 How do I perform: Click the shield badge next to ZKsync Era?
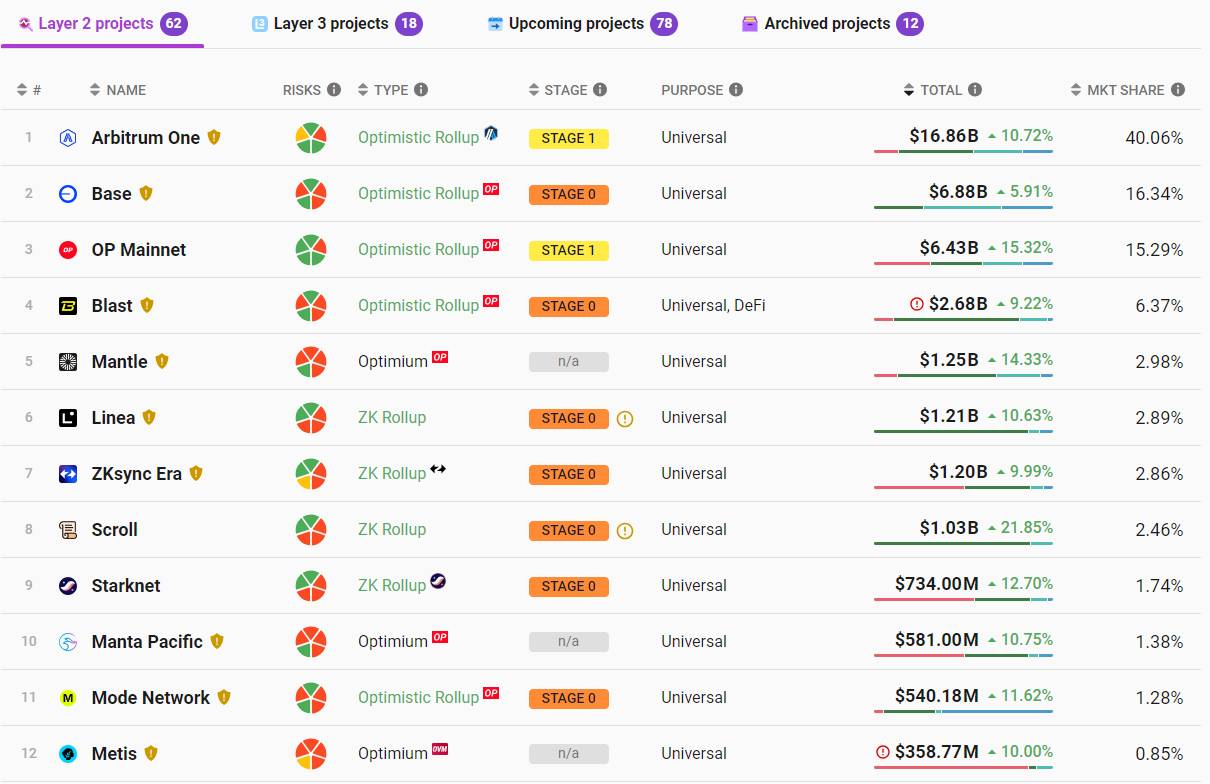pos(196,474)
